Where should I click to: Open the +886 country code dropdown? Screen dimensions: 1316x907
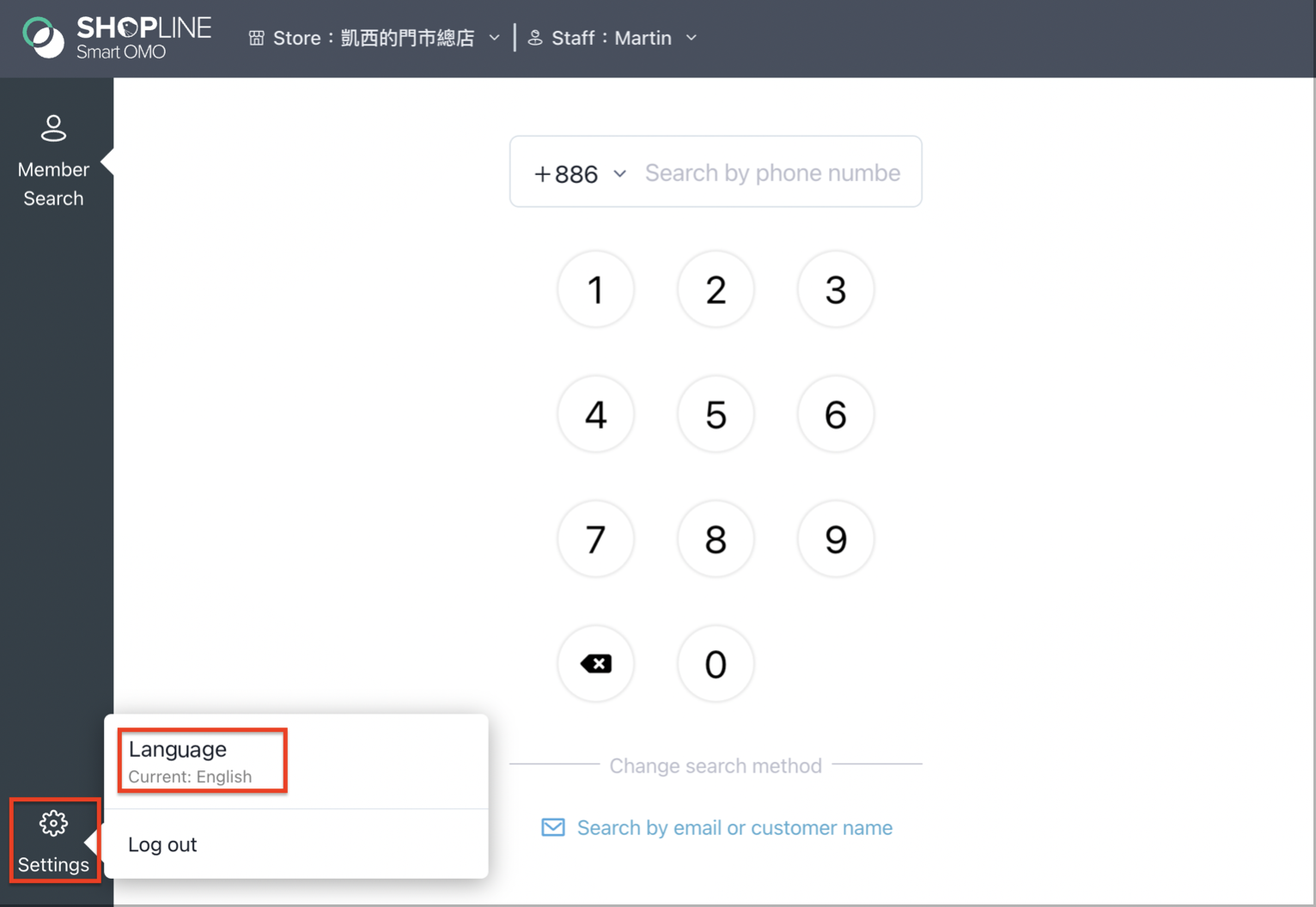click(580, 173)
